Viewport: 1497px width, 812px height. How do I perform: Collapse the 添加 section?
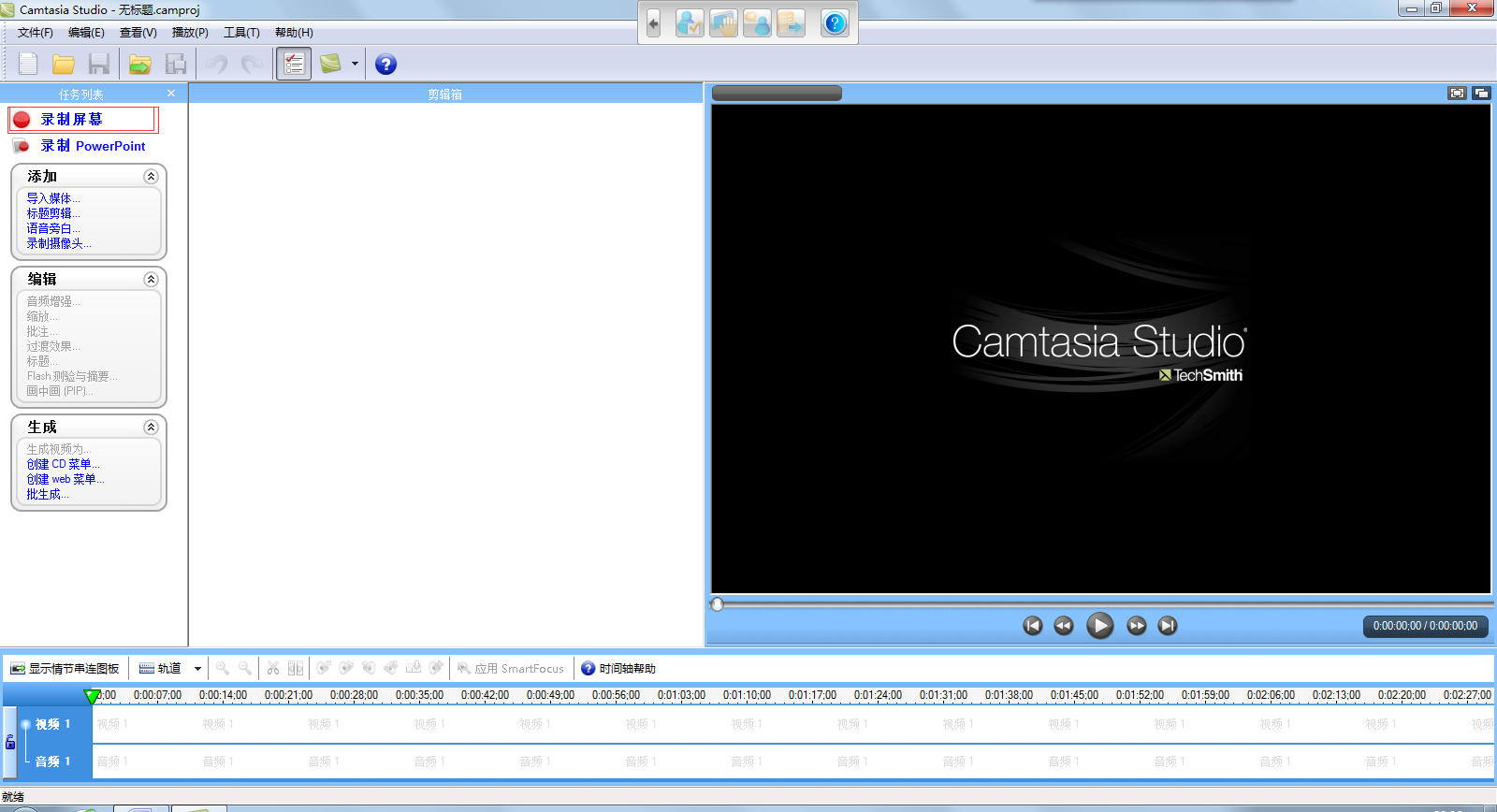pos(151,177)
